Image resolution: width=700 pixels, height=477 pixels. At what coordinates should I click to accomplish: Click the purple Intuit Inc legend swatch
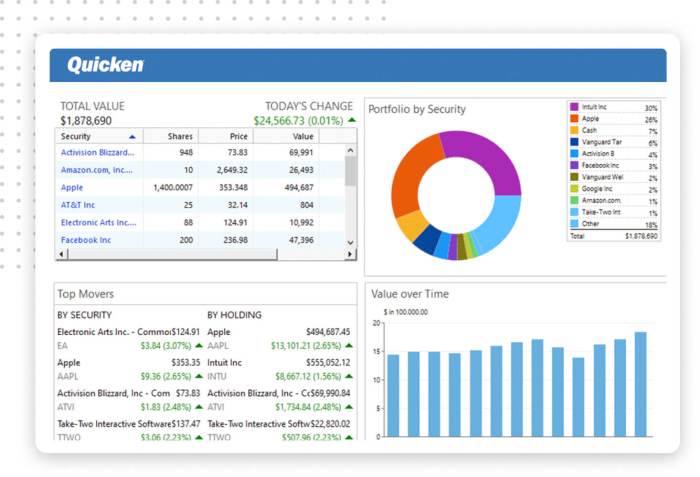[x=574, y=106]
